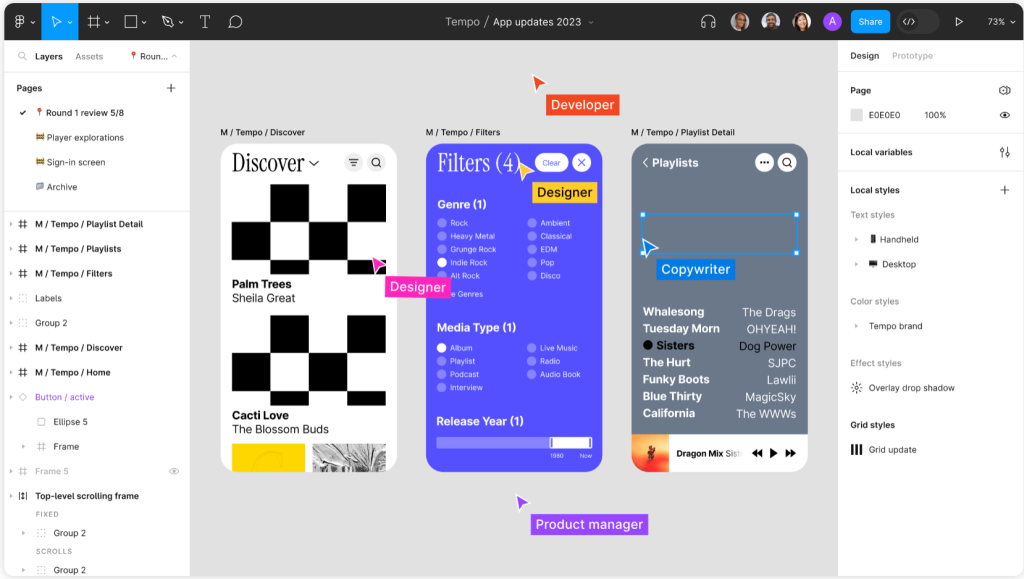Collapse the Button / active component layer
The height and width of the screenshot is (579, 1024).
coord(11,397)
